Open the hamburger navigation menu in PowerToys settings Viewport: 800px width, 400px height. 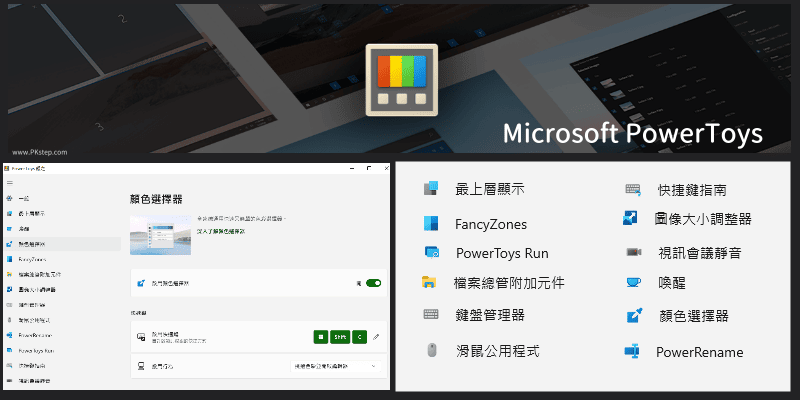tap(10, 183)
